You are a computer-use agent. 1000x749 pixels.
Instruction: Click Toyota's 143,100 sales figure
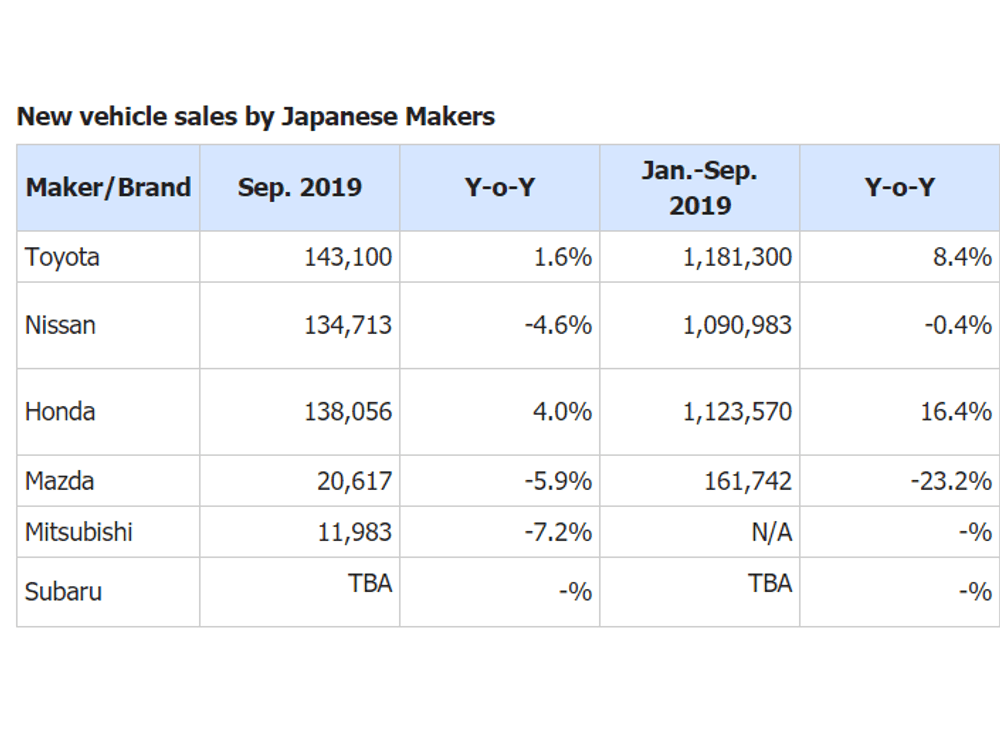[x=348, y=257]
